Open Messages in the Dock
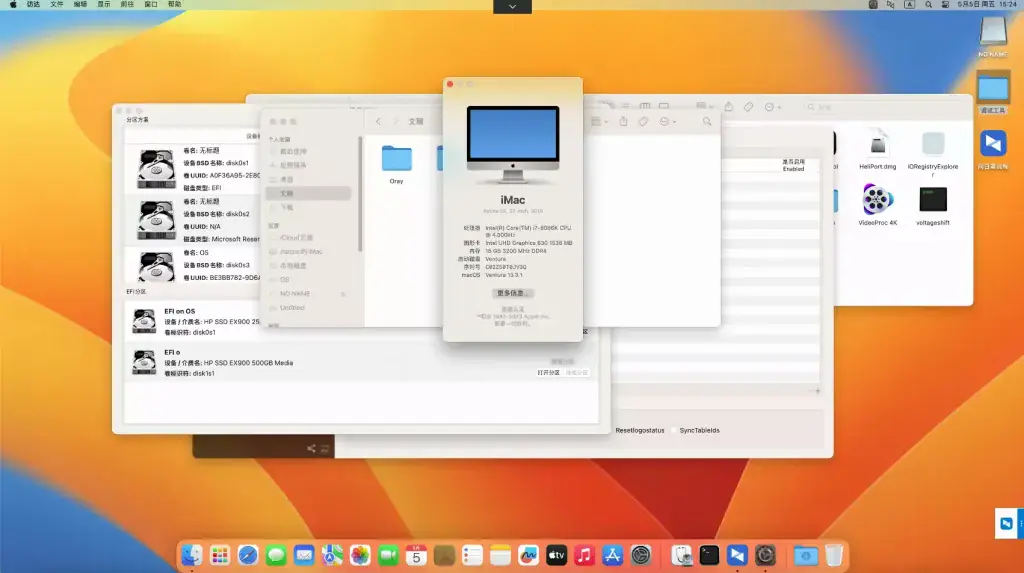This screenshot has width=1024, height=573. tap(276, 555)
